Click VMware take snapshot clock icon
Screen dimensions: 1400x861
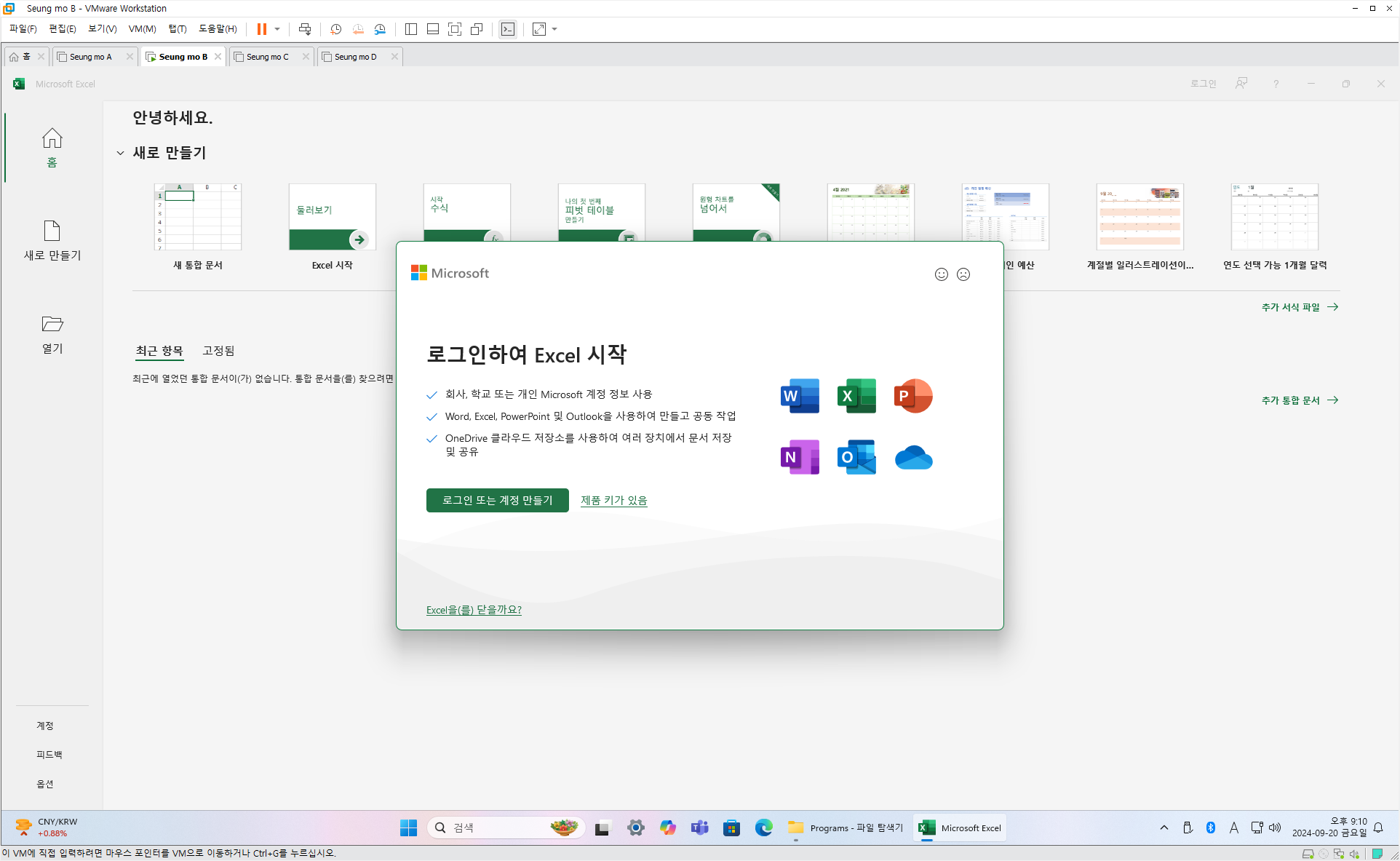pyautogui.click(x=335, y=29)
